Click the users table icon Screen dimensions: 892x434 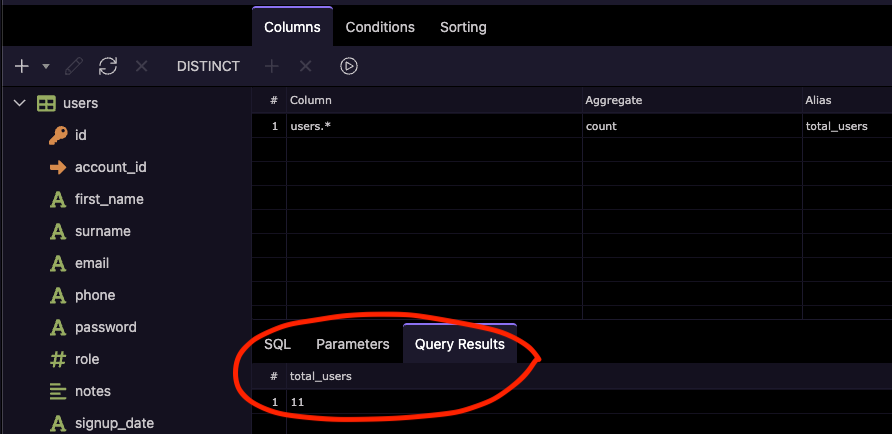46,103
